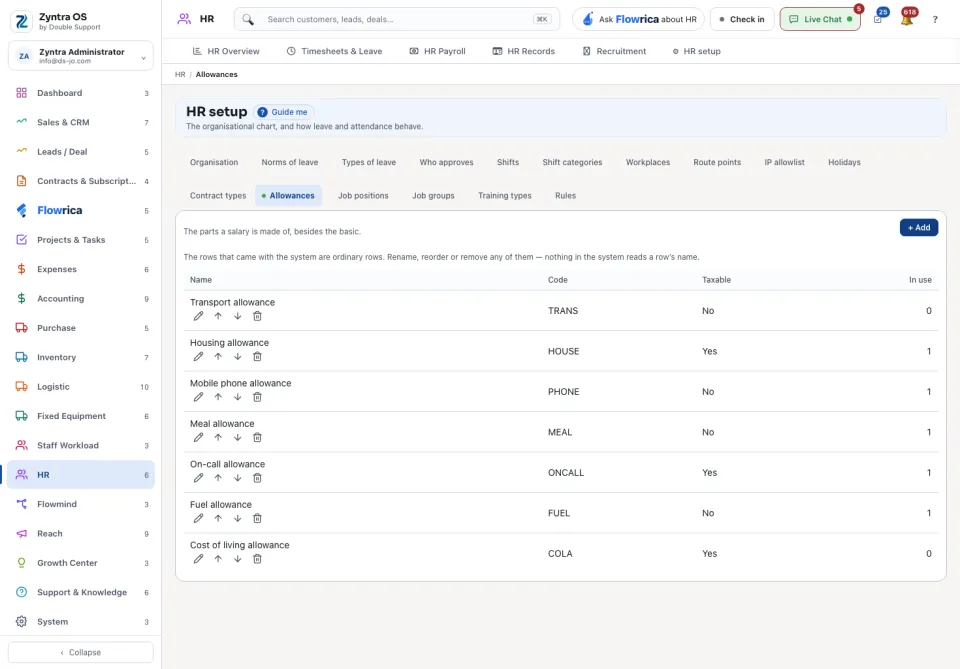Click the HR breadcrumb link
The image size is (960, 669).
pyautogui.click(x=180, y=75)
